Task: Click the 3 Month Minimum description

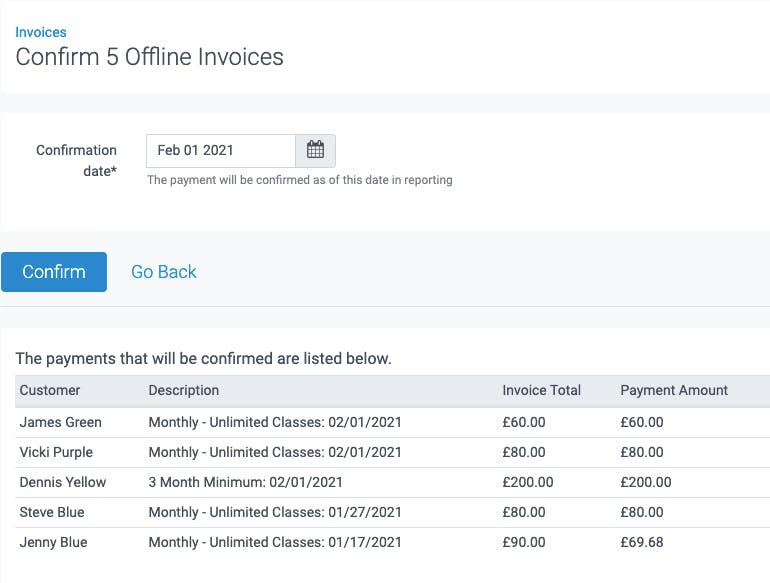Action: pyautogui.click(x=245, y=482)
